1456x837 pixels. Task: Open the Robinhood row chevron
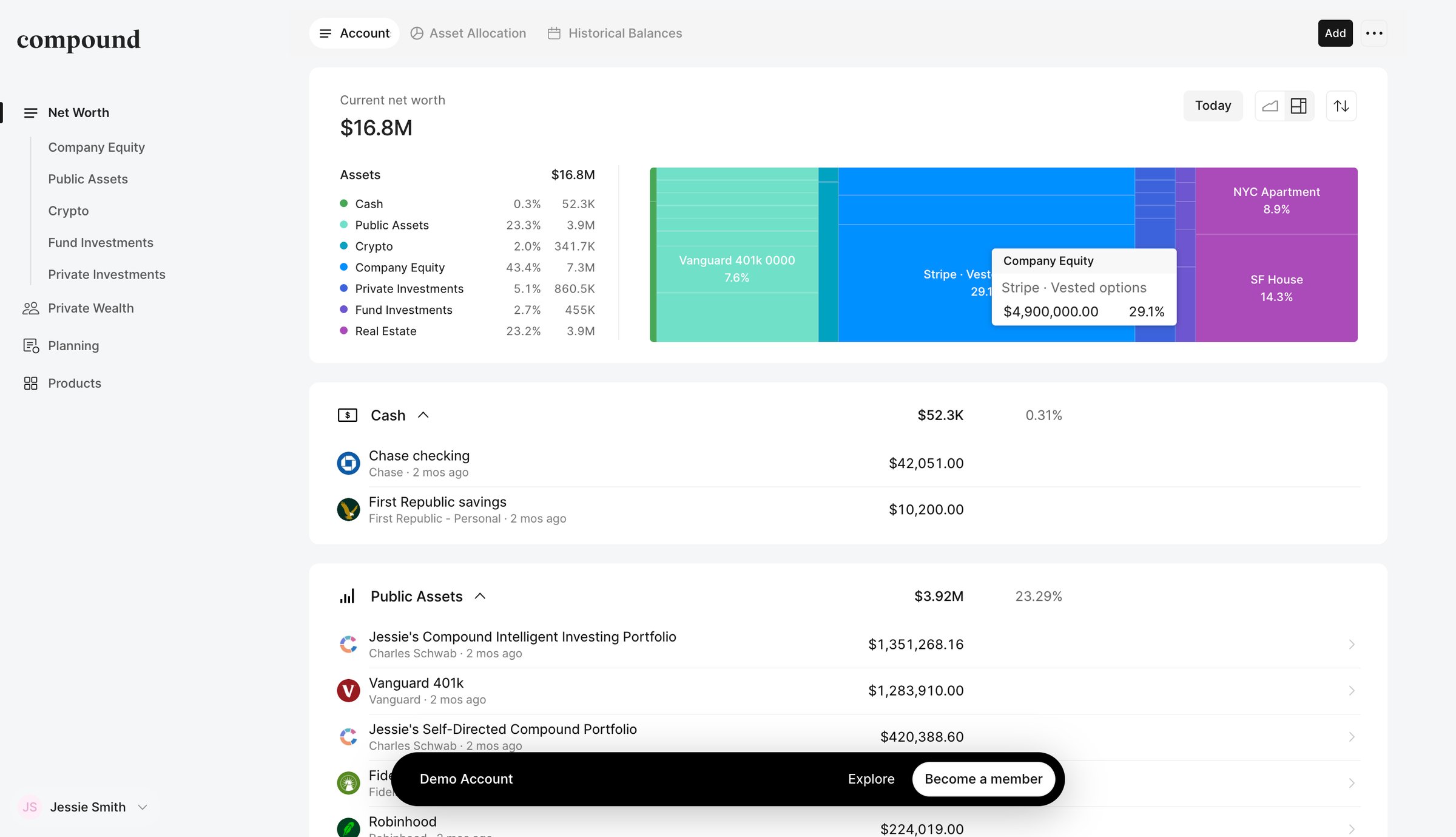click(x=1352, y=829)
